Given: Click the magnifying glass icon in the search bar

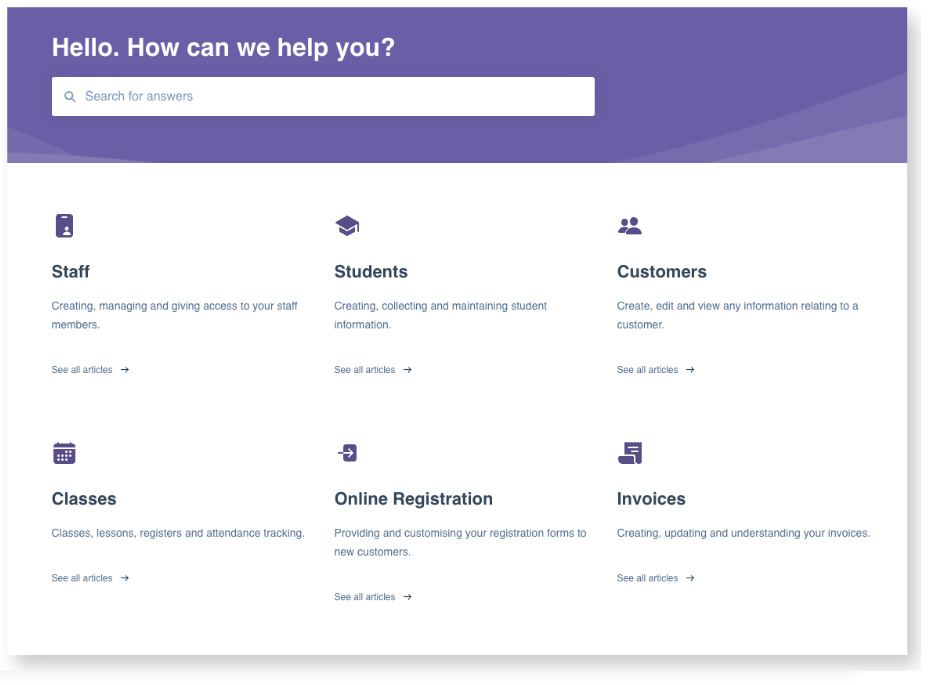Looking at the screenshot, I should 69,96.
